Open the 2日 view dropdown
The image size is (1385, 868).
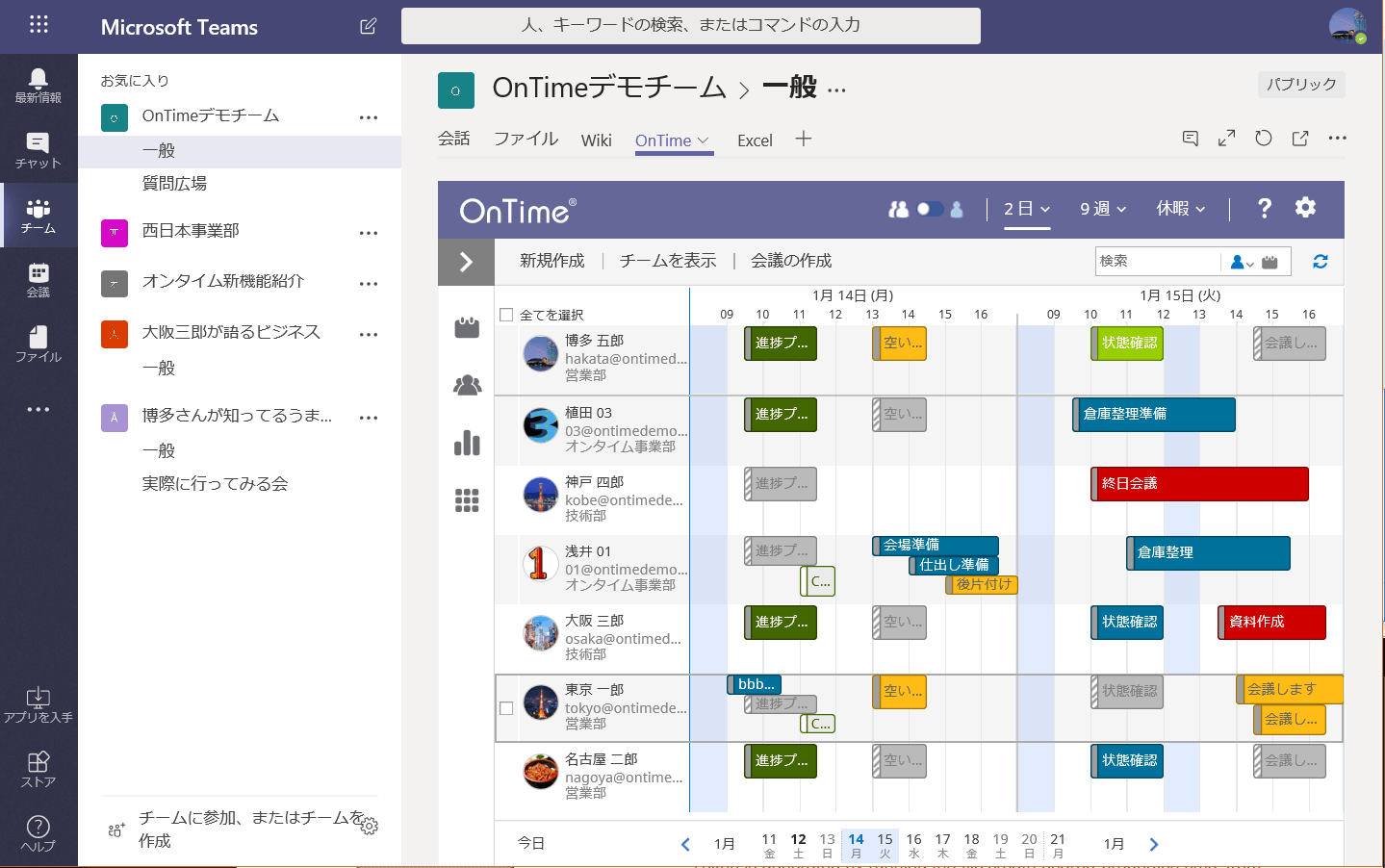point(1027,208)
